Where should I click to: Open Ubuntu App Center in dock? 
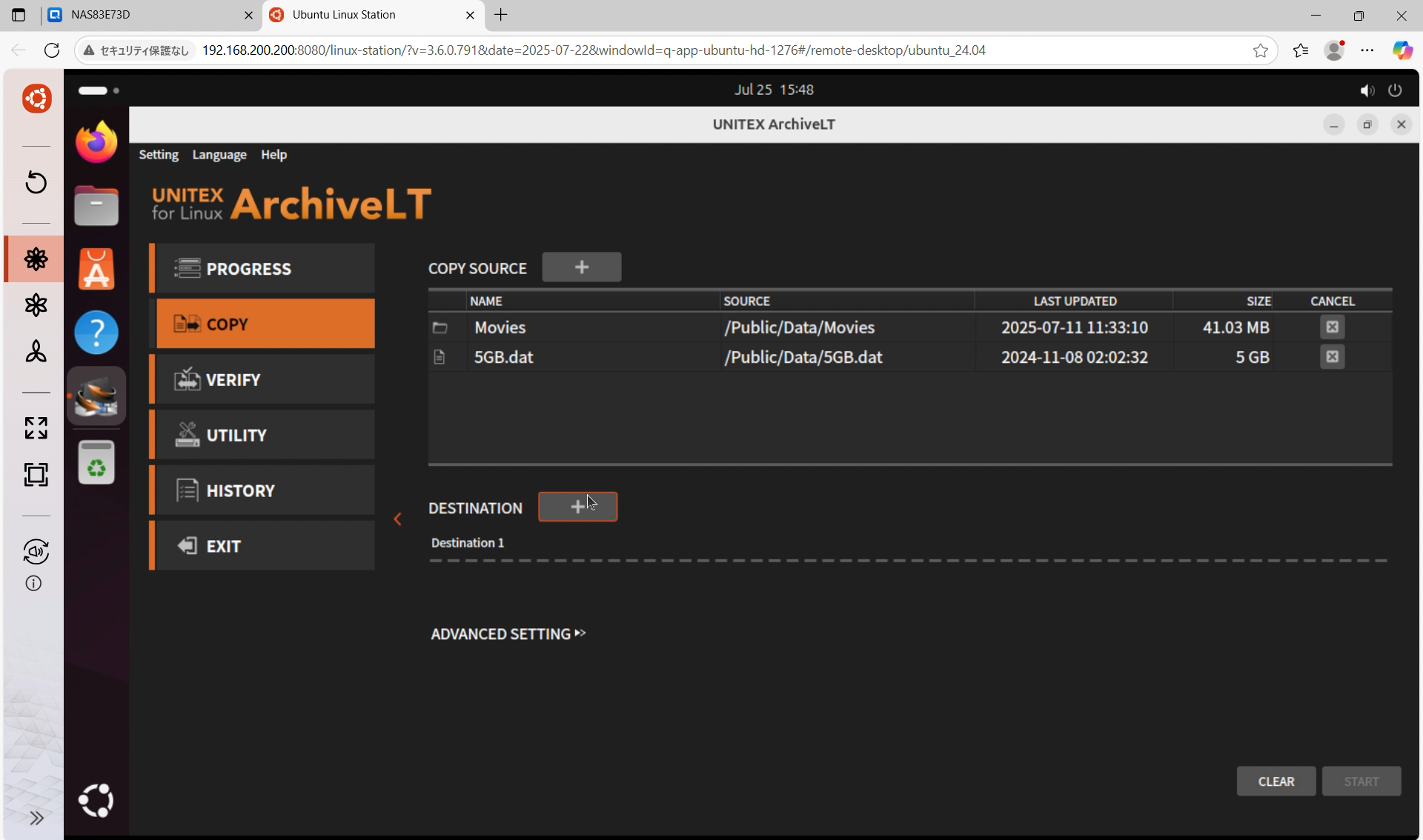pos(96,269)
